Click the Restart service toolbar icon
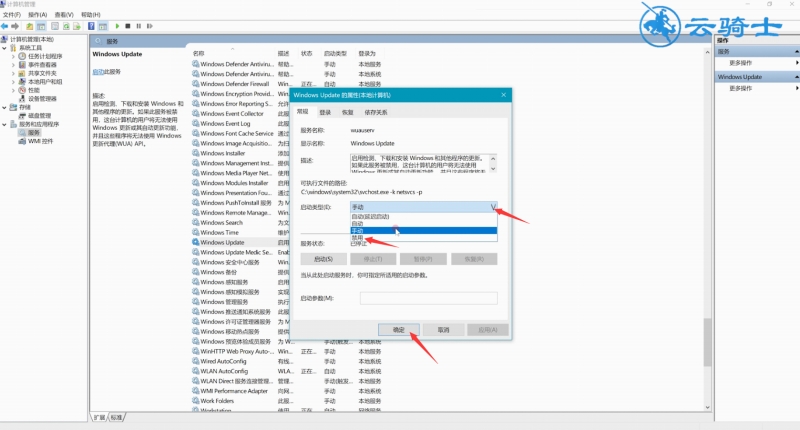 pyautogui.click(x=149, y=26)
